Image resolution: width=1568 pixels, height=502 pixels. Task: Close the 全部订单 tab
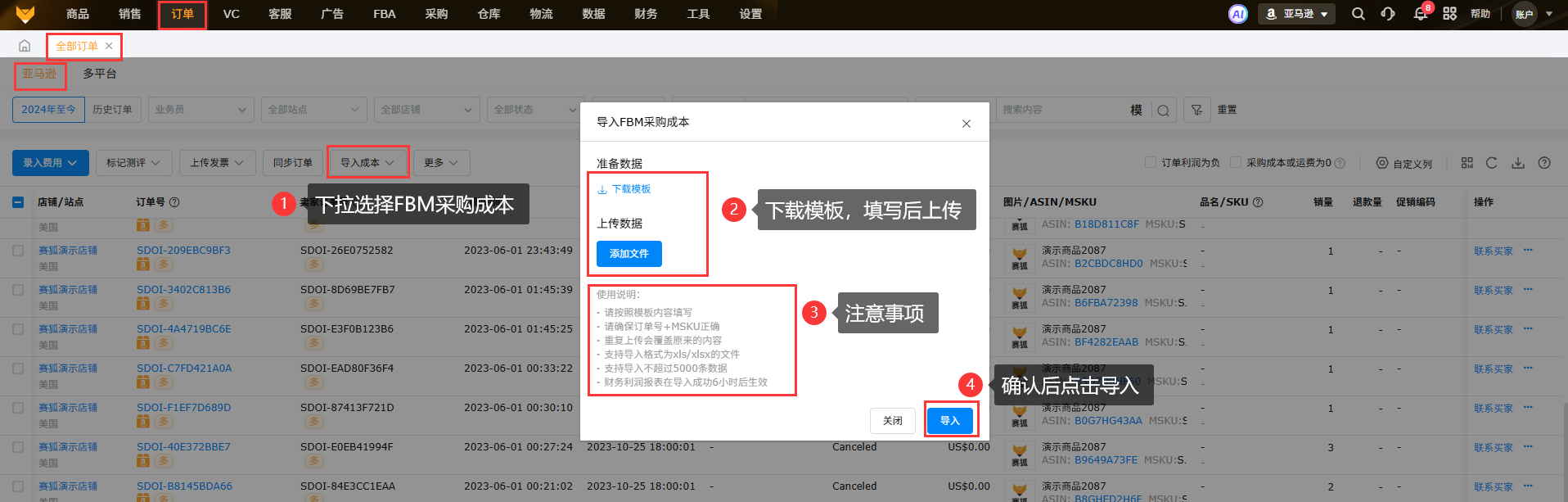pos(109,46)
